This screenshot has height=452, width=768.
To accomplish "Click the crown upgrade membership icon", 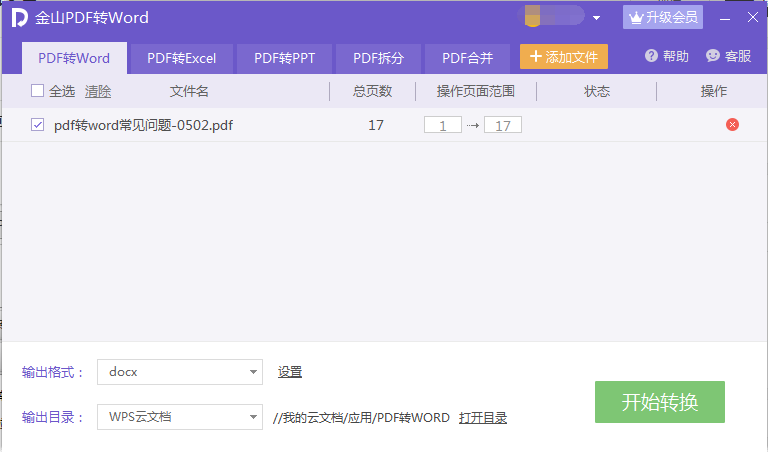I will pos(635,18).
